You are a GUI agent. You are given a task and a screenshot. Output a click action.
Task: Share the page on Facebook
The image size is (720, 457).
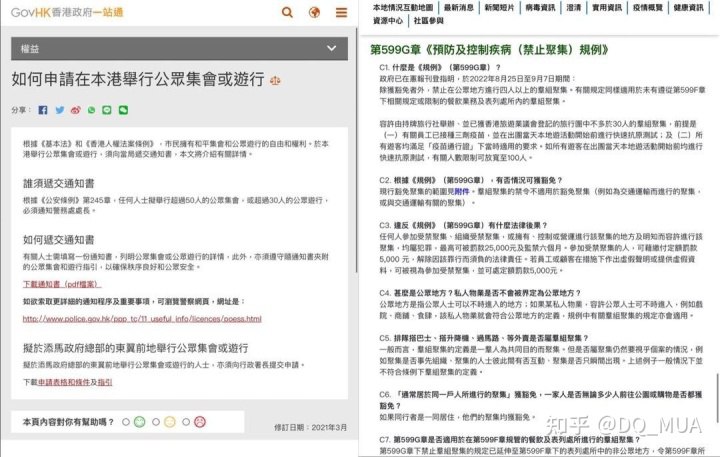click(44, 110)
